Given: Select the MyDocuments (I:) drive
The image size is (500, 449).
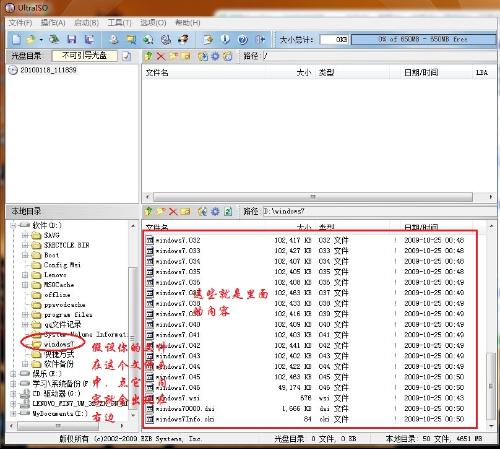Looking at the screenshot, I should point(60,413).
